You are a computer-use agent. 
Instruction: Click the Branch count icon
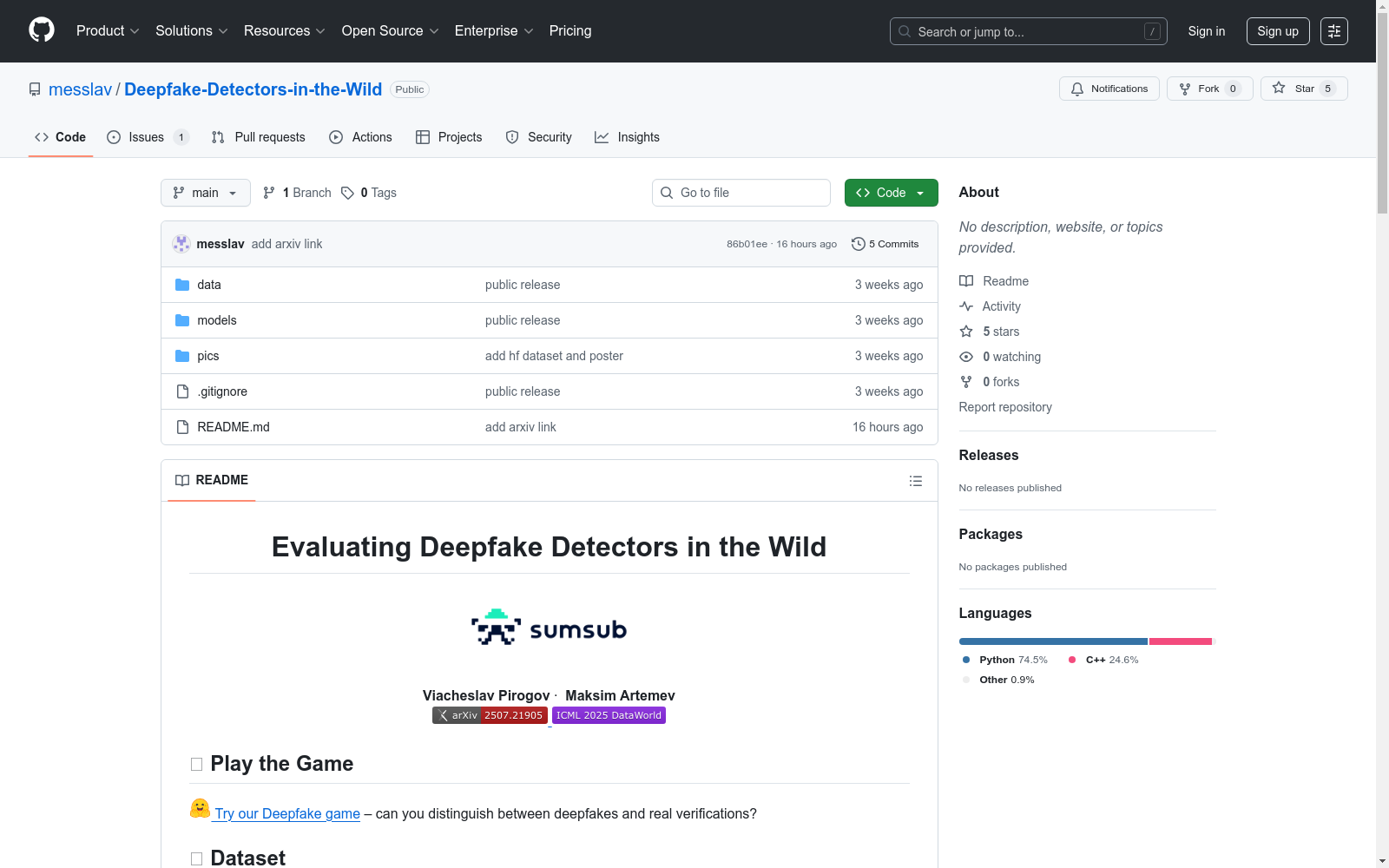[x=269, y=193]
